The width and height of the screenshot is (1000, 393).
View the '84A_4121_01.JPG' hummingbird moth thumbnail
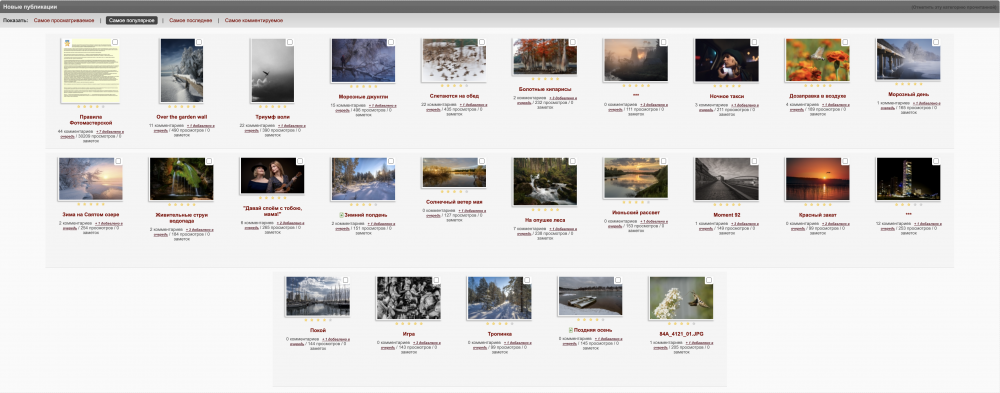click(681, 298)
